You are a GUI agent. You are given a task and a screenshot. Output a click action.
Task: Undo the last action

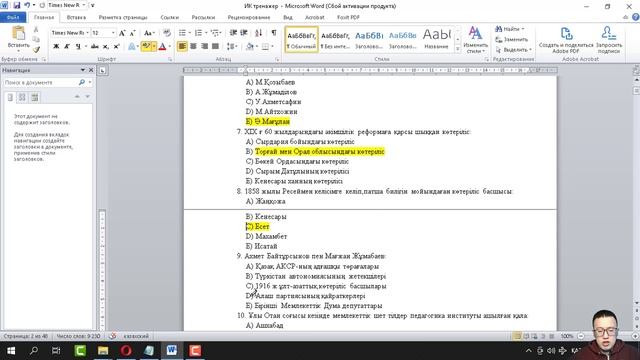27,5
